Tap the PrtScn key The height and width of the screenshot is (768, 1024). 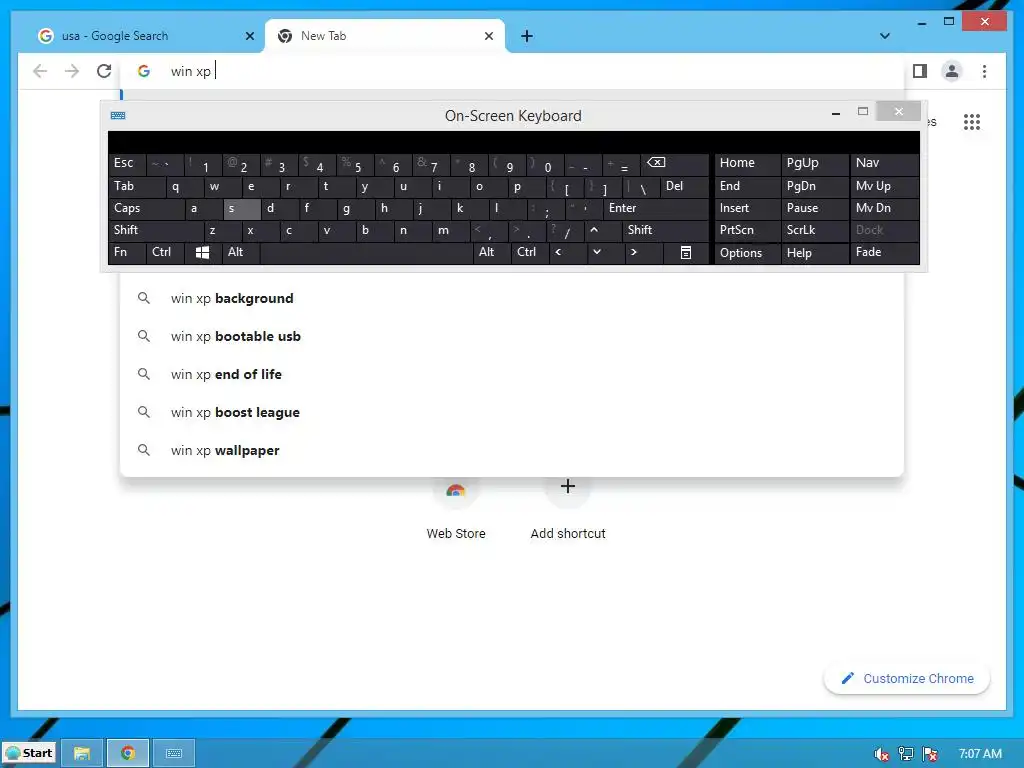pyautogui.click(x=747, y=230)
